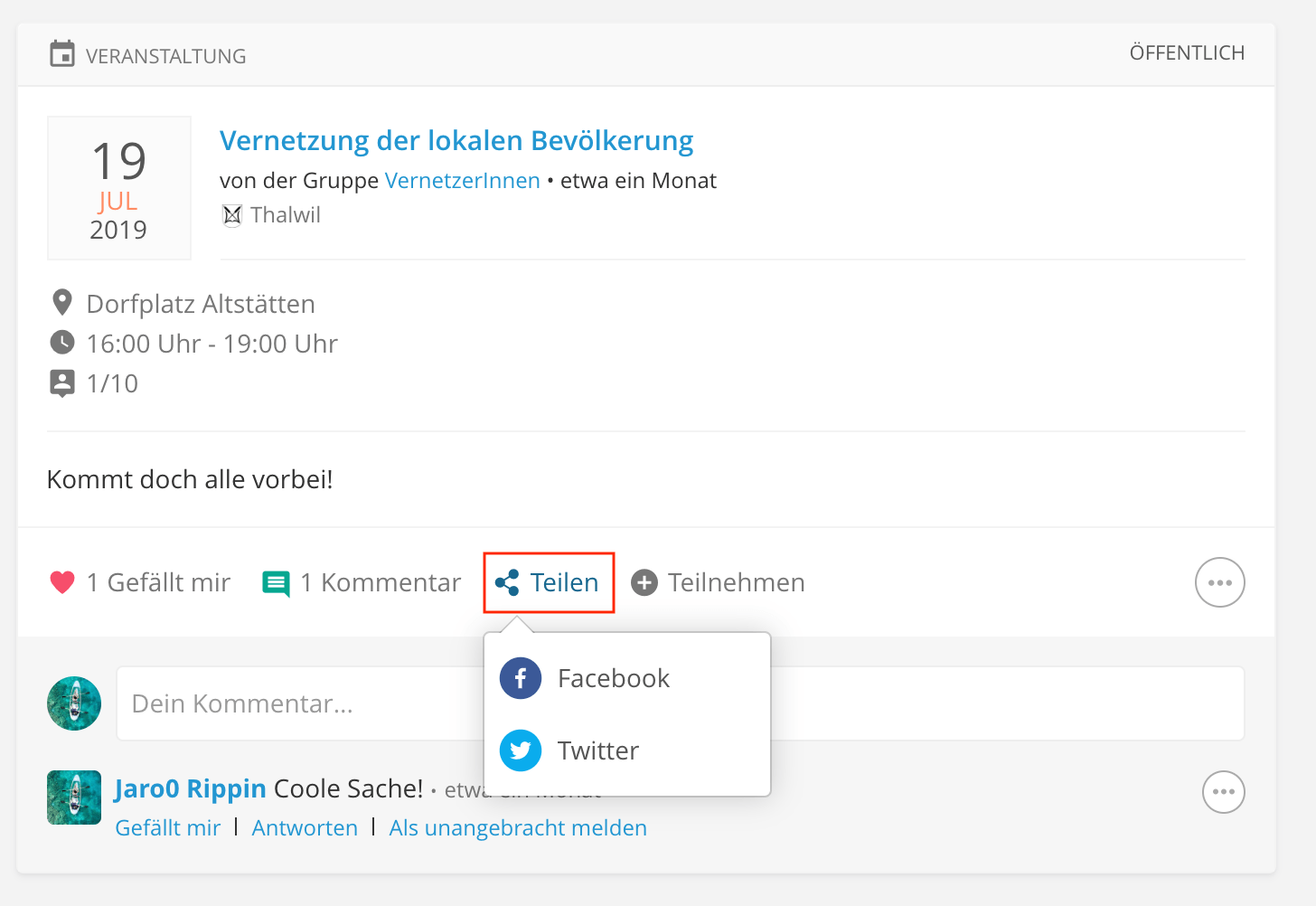The image size is (1316, 906).
Task: Click the green comment bubble icon
Action: pos(276,583)
